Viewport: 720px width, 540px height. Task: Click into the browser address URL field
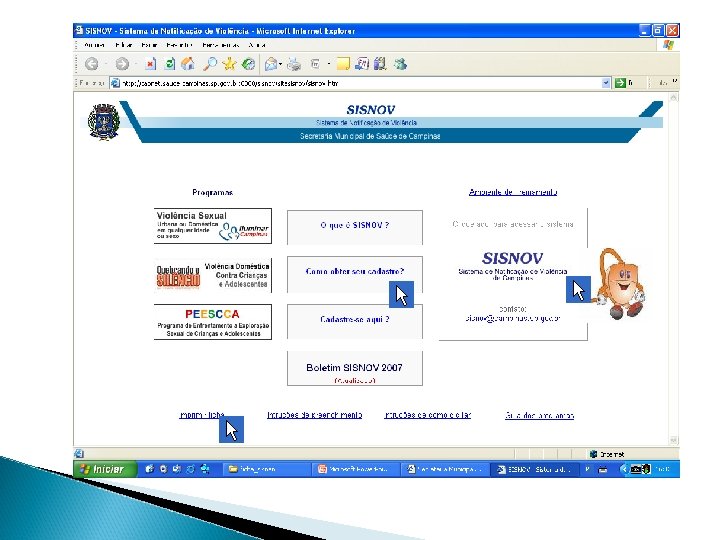(360, 83)
